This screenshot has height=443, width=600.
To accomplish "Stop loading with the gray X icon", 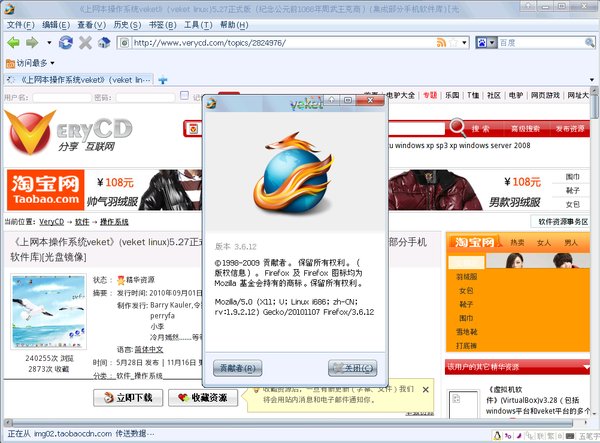I will [85, 42].
